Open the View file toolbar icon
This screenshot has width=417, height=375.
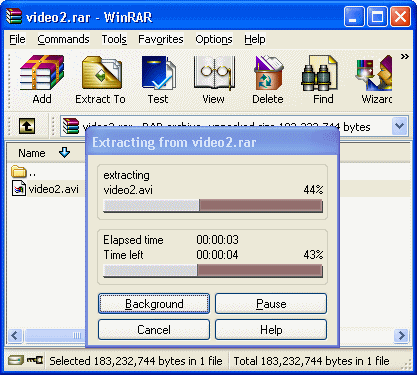pyautogui.click(x=214, y=80)
